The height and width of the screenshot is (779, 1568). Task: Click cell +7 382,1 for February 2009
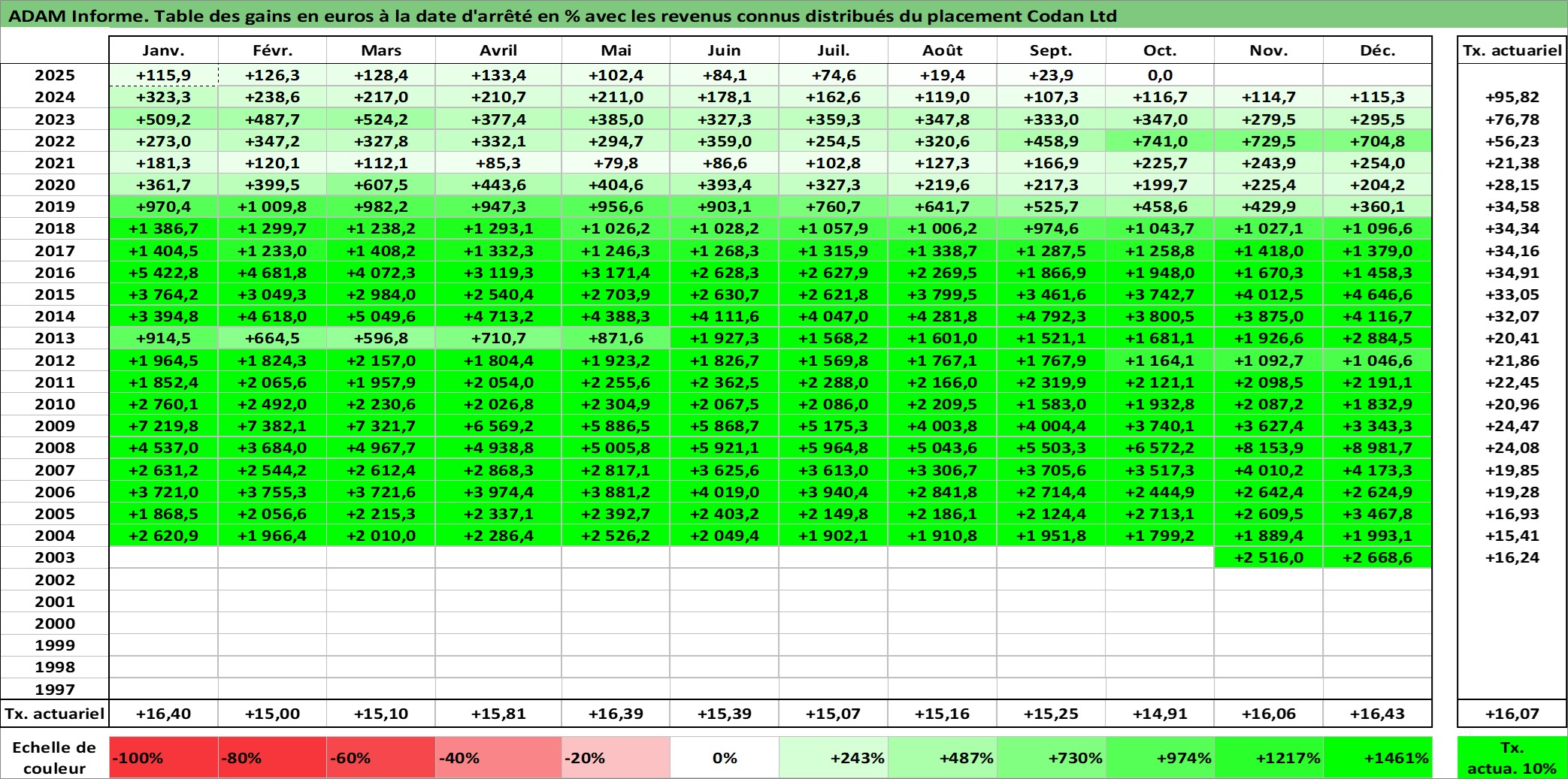[x=272, y=426]
